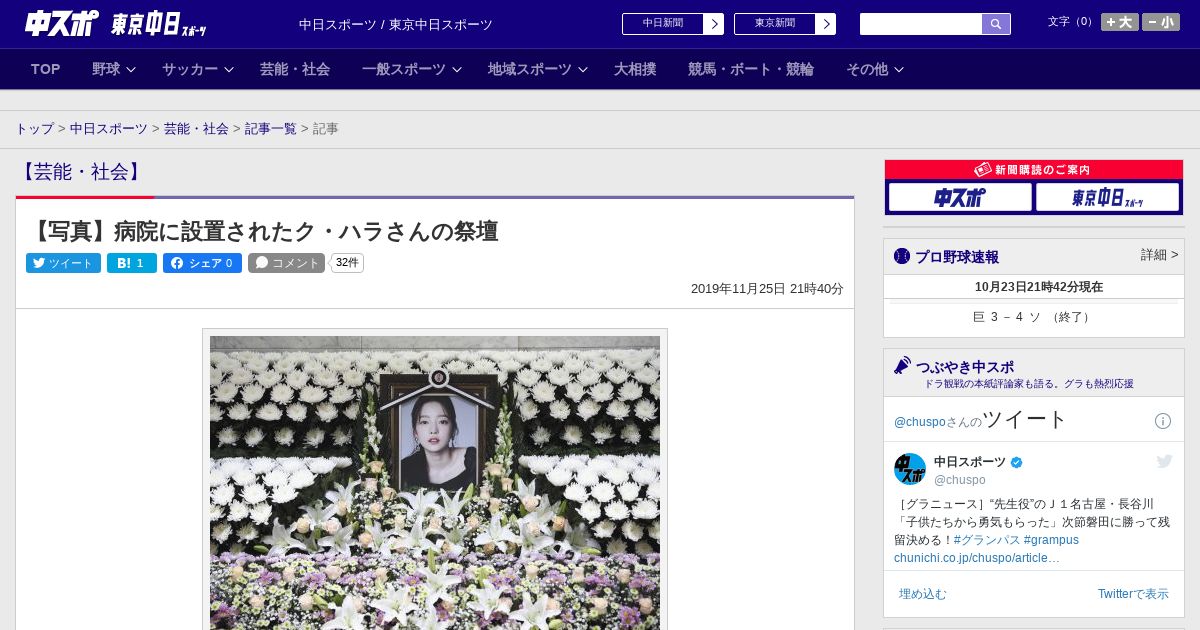Click the score row 巨 3 − 4 ソ
1200x630 pixels.
(x=1034, y=317)
